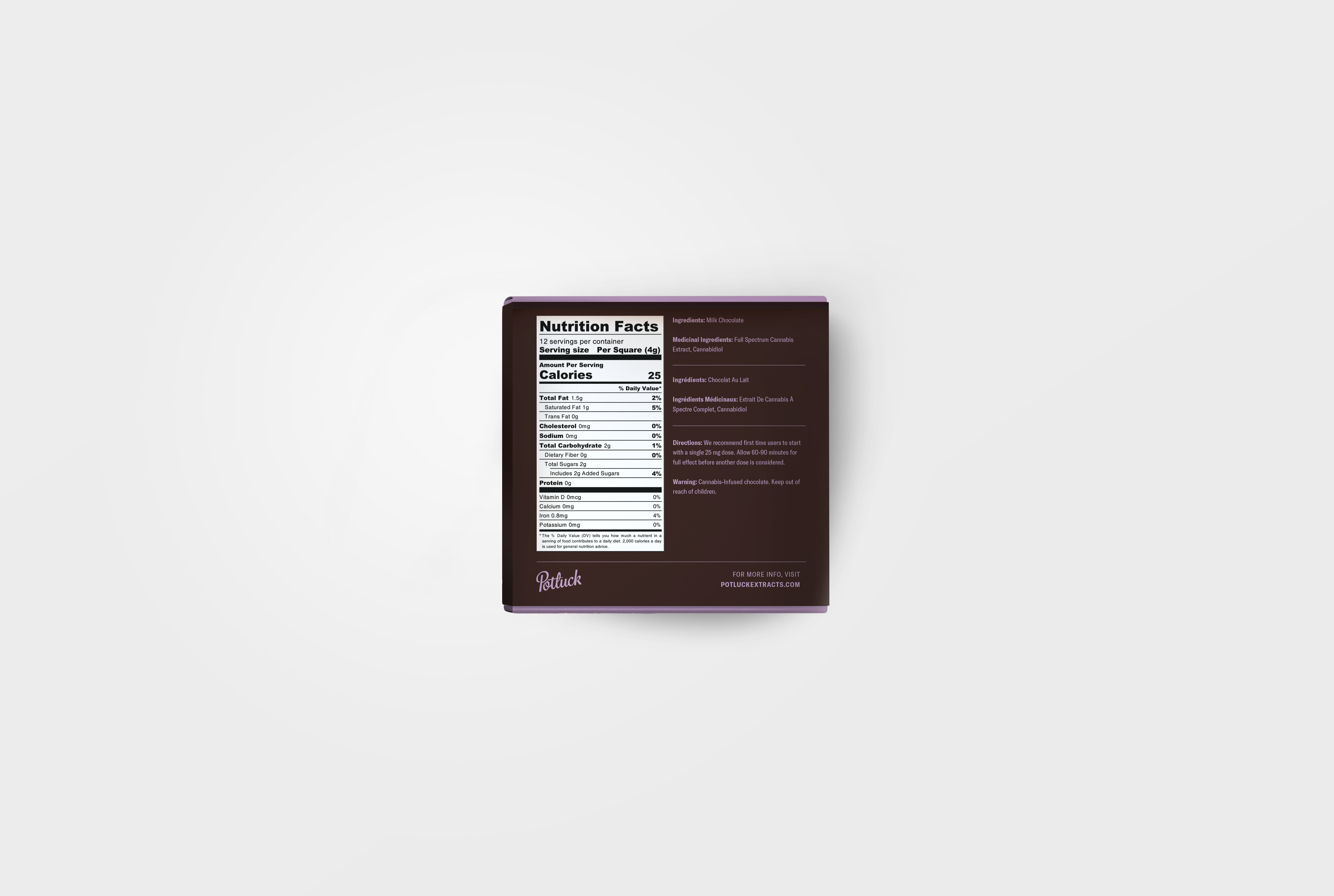The width and height of the screenshot is (1334, 896).
Task: Click the FOR MORE INFO, VISIT text
Action: coord(766,574)
